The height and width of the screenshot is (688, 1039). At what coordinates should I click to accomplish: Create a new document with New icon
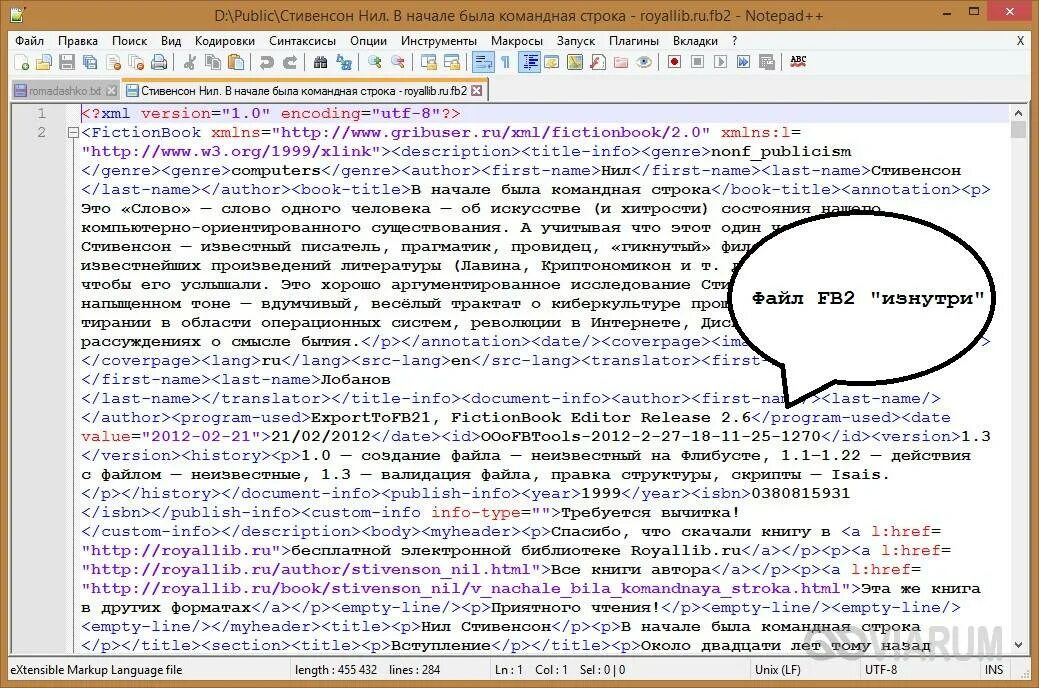pyautogui.click(x=21, y=62)
